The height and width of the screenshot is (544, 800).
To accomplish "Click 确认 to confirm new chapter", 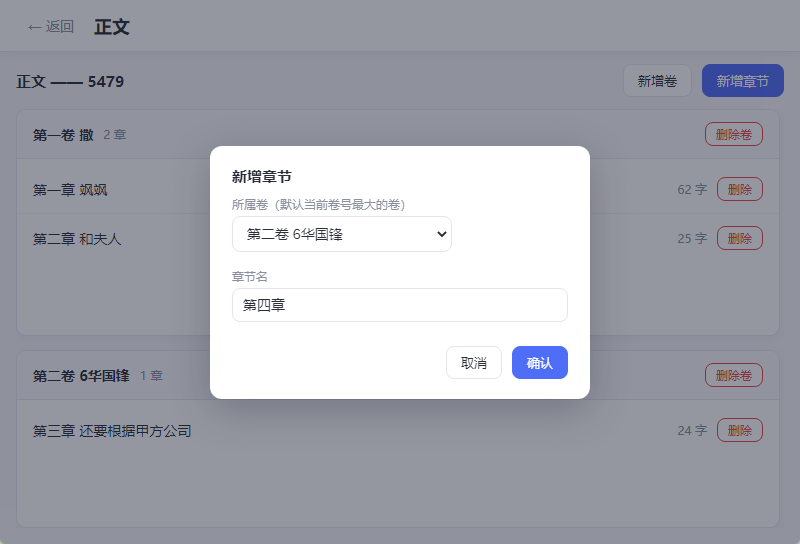I will [x=540, y=363].
